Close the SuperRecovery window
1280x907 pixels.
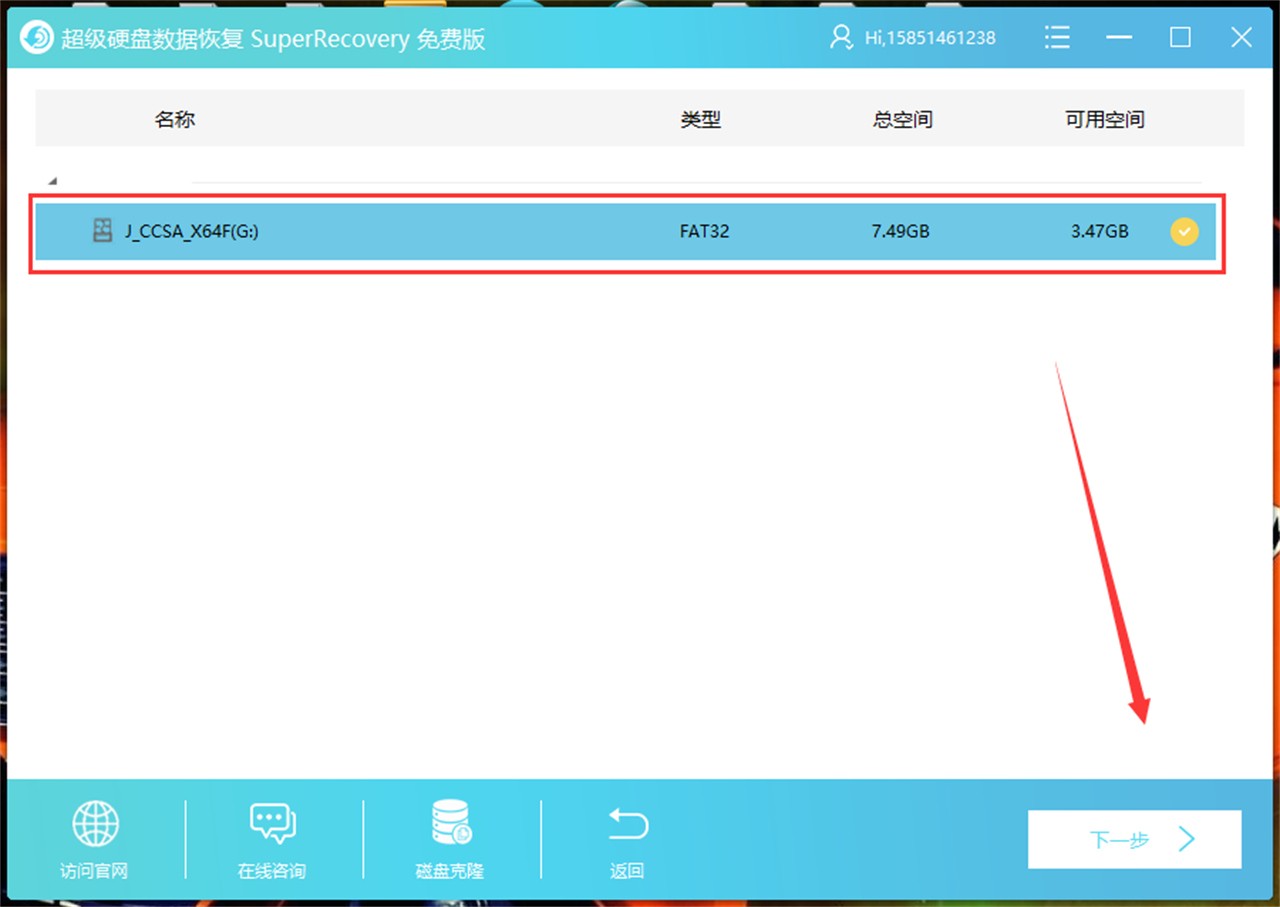pos(1241,38)
